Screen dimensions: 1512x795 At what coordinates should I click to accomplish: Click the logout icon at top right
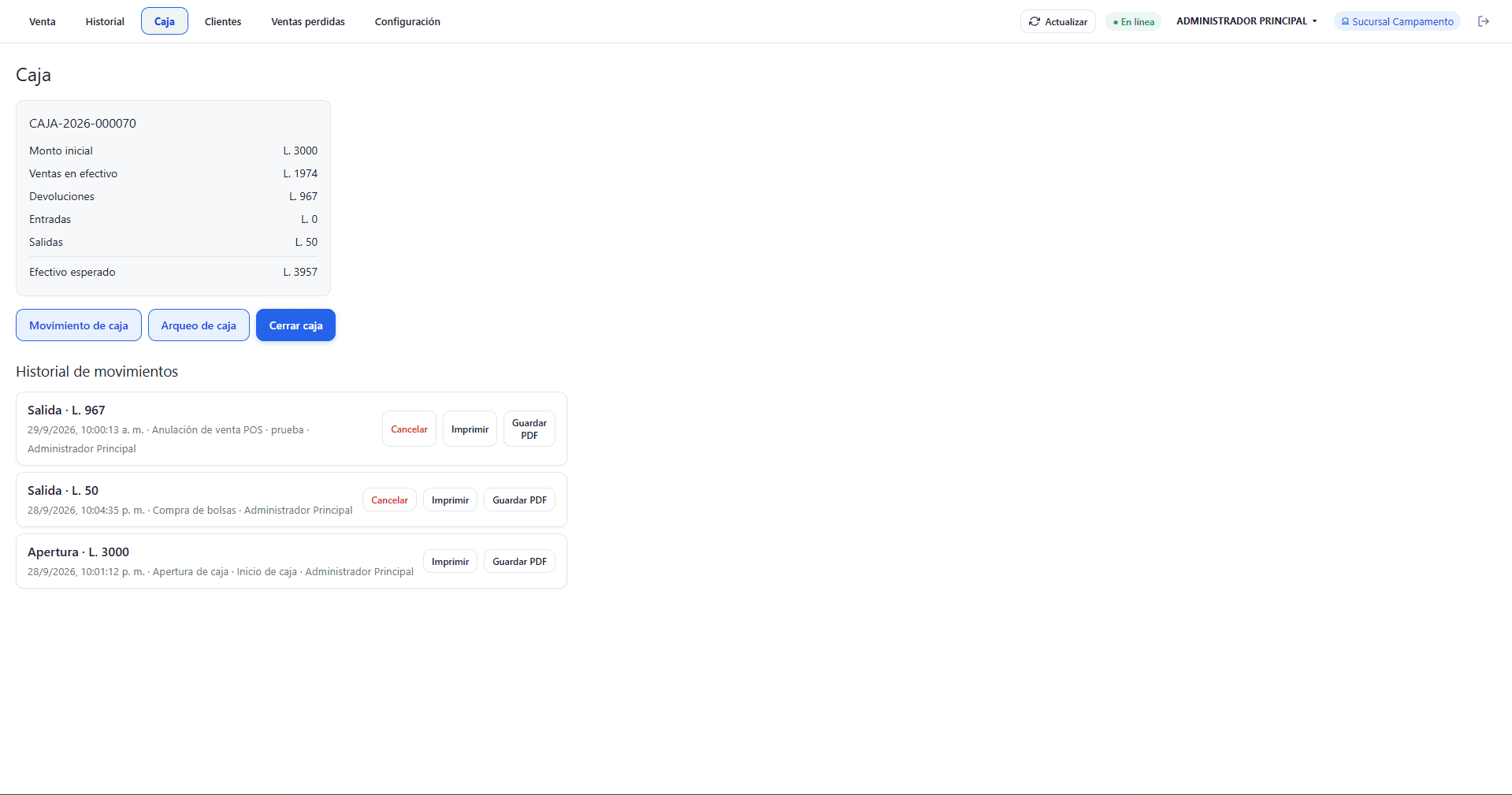pos(1484,21)
